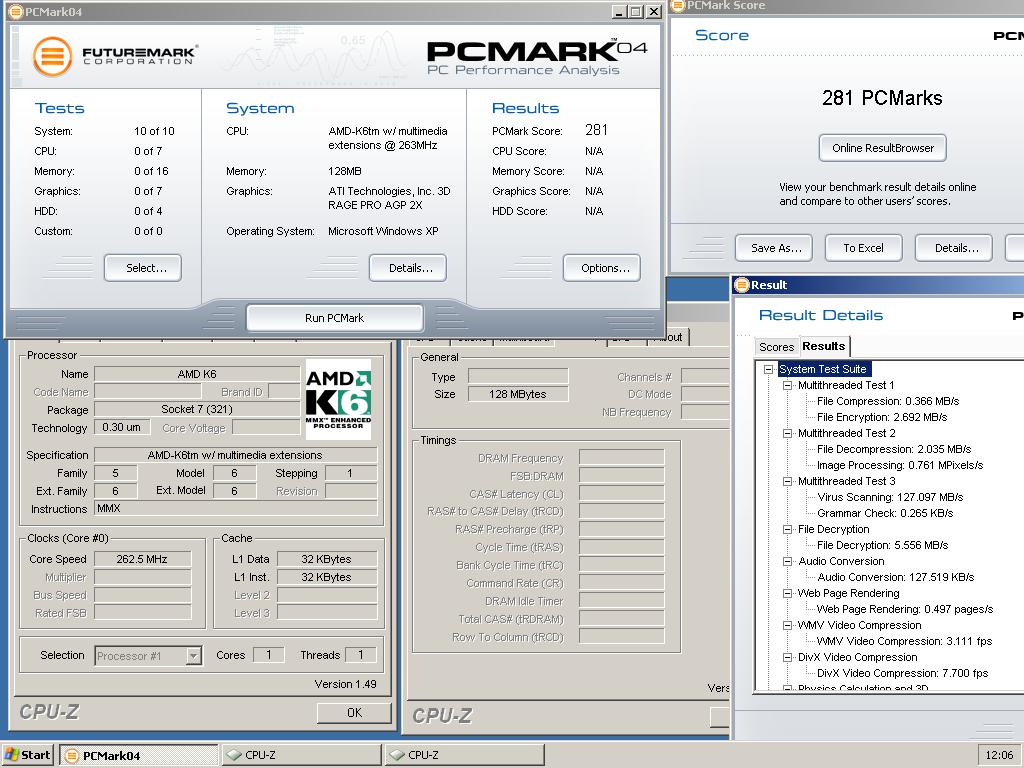Open Details... in the Score window
Viewport: 1024px width, 768px height.
[954, 248]
